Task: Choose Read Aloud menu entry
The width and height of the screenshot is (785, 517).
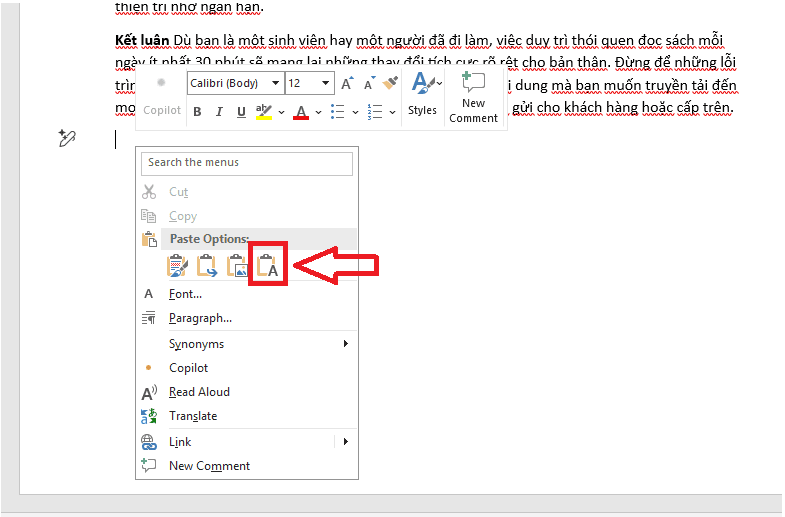Action: pyautogui.click(x=199, y=392)
